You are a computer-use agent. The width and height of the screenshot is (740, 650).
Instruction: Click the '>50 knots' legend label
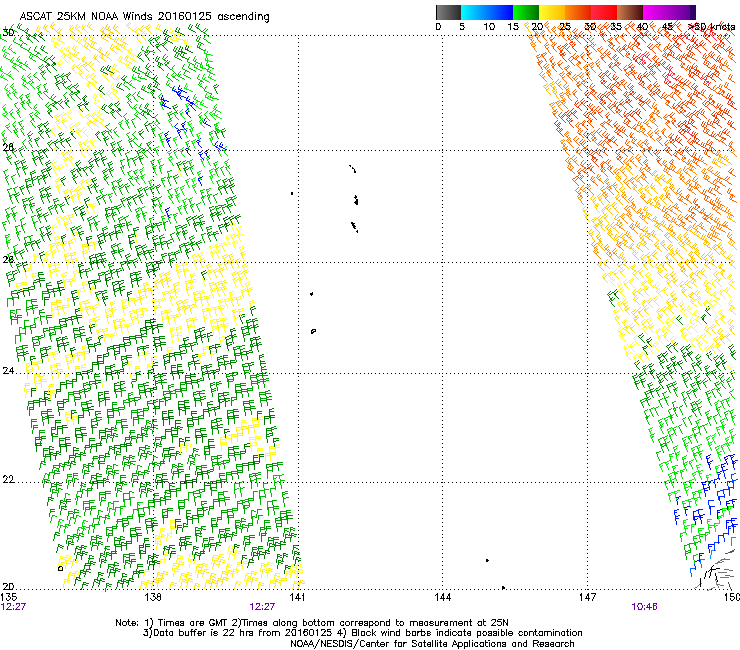click(x=711, y=26)
